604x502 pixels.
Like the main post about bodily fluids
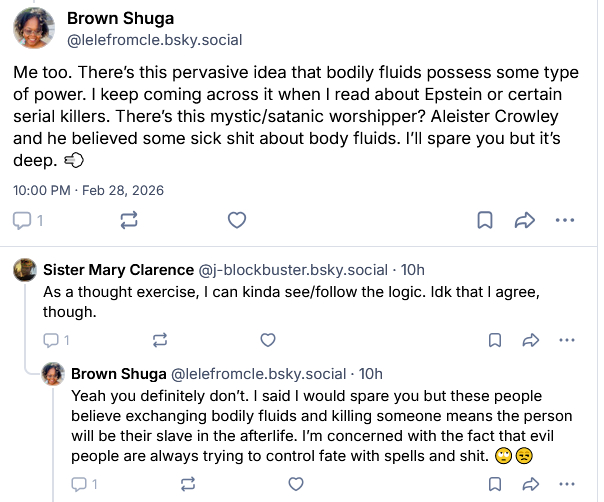237,220
